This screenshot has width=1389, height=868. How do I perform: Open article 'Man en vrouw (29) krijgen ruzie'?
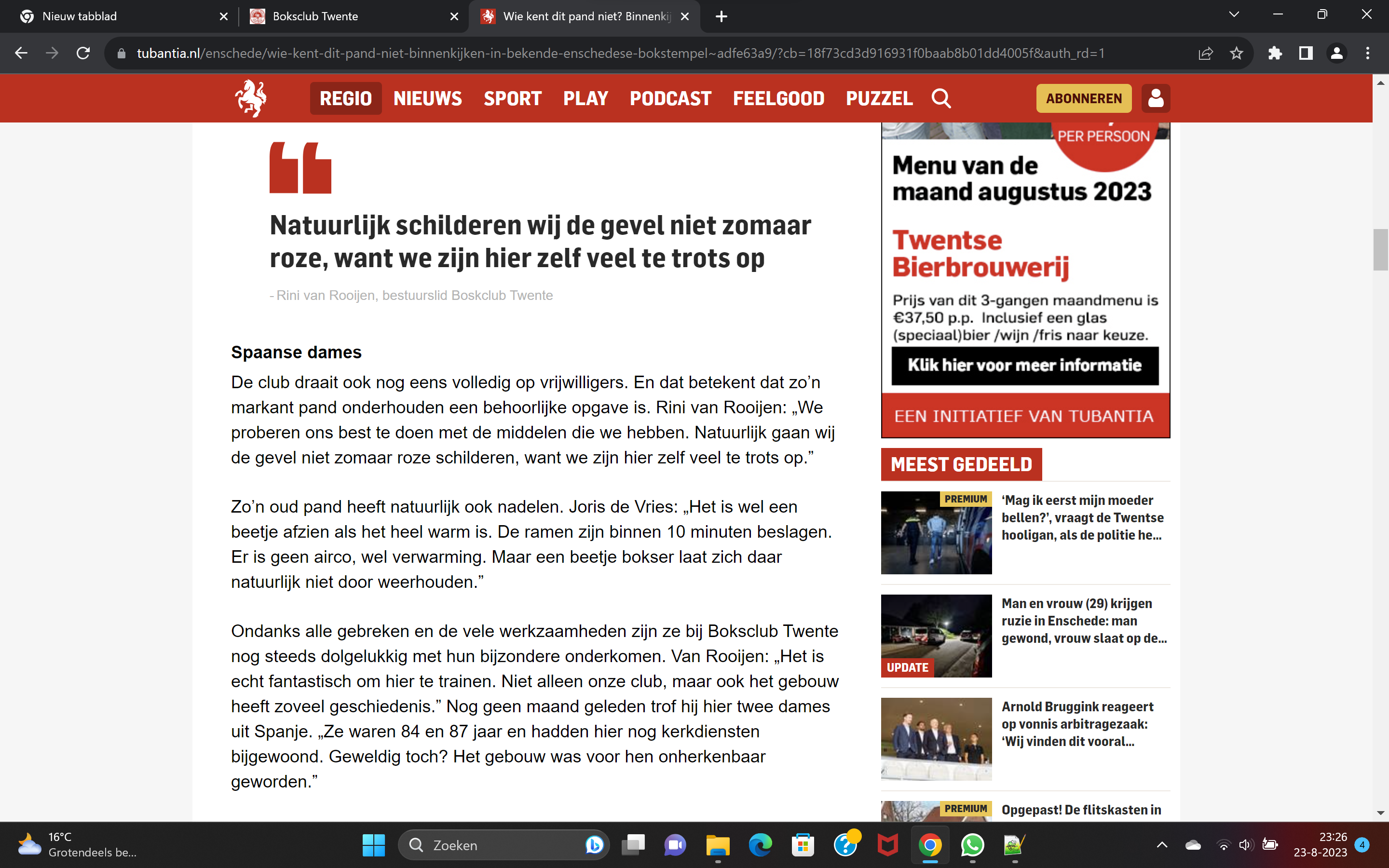[1084, 621]
